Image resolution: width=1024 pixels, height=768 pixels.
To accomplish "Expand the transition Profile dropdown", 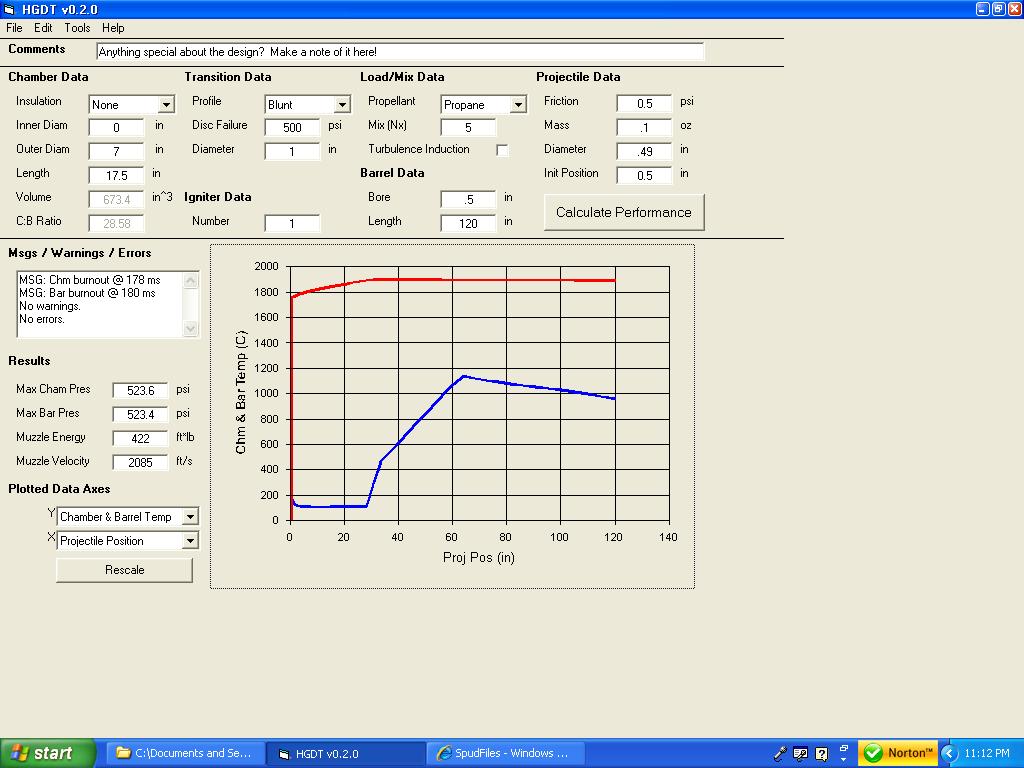I will tap(342, 105).
